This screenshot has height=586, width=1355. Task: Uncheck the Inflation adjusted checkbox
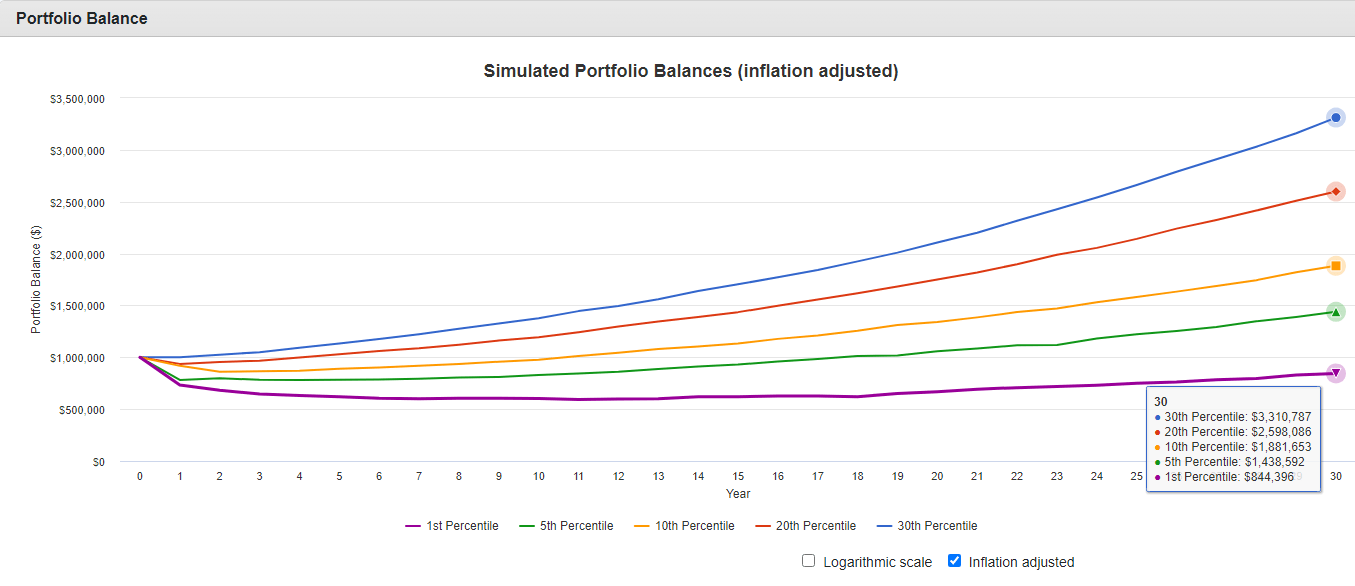954,561
